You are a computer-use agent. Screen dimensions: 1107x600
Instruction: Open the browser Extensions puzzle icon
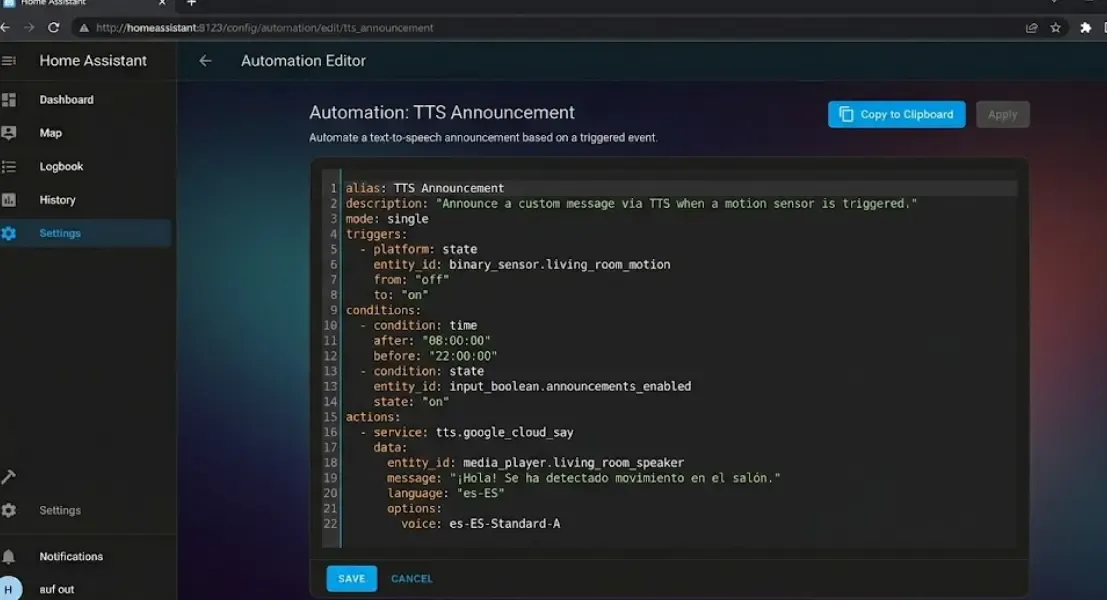click(x=1087, y=28)
